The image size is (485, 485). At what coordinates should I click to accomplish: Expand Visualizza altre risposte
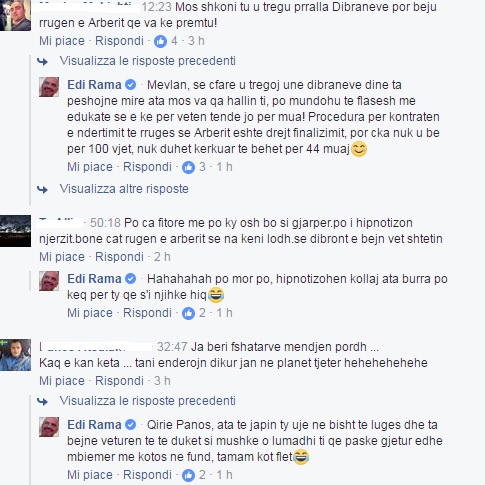124,189
